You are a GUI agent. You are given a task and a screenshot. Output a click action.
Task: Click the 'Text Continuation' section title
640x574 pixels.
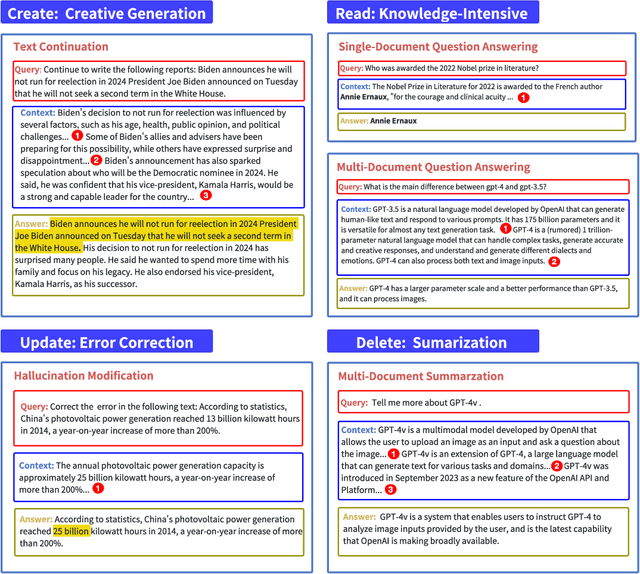coord(61,46)
